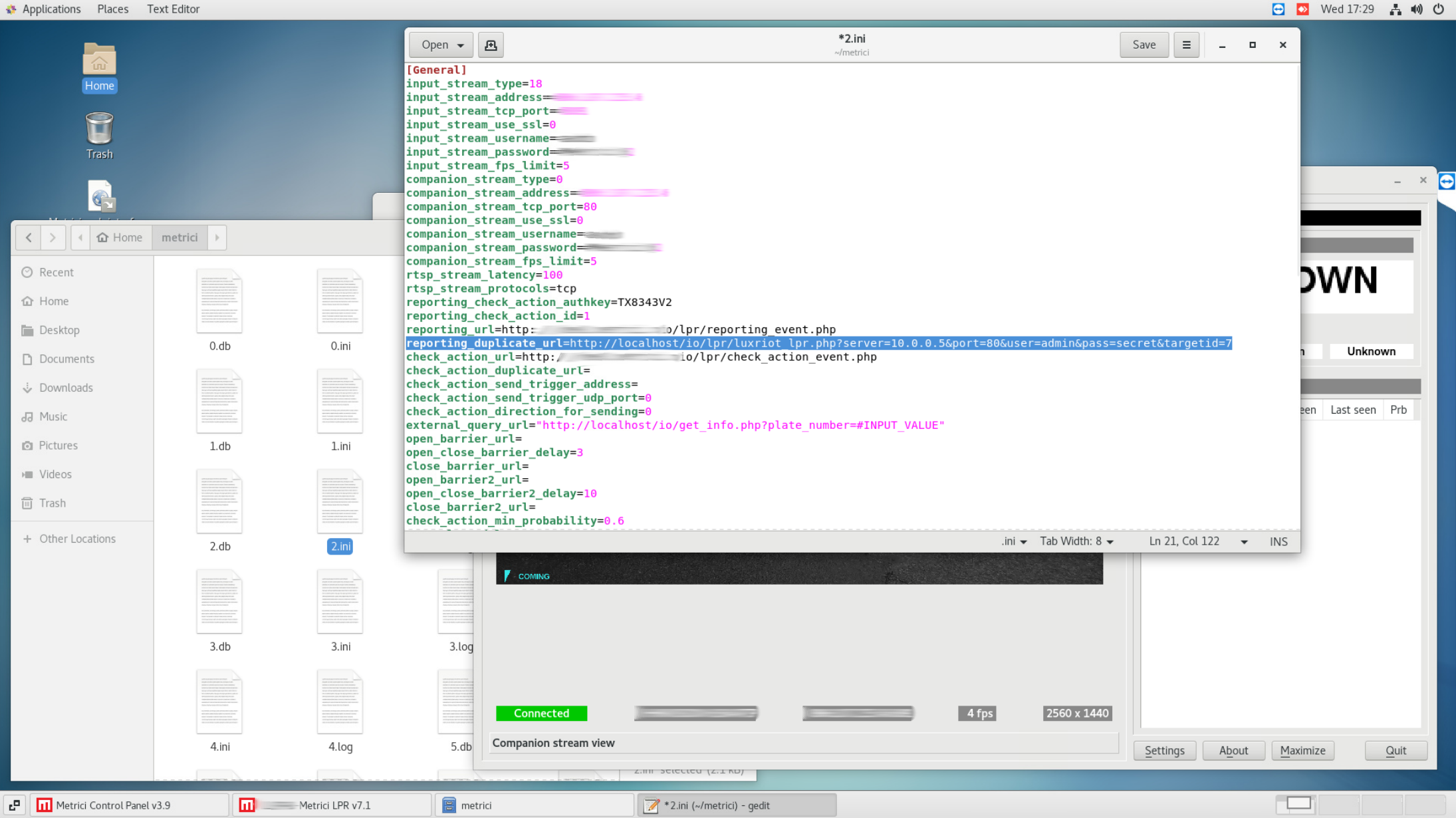1456x818 pixels.
Task: Go forward in file manager
Action: pyautogui.click(x=53, y=237)
